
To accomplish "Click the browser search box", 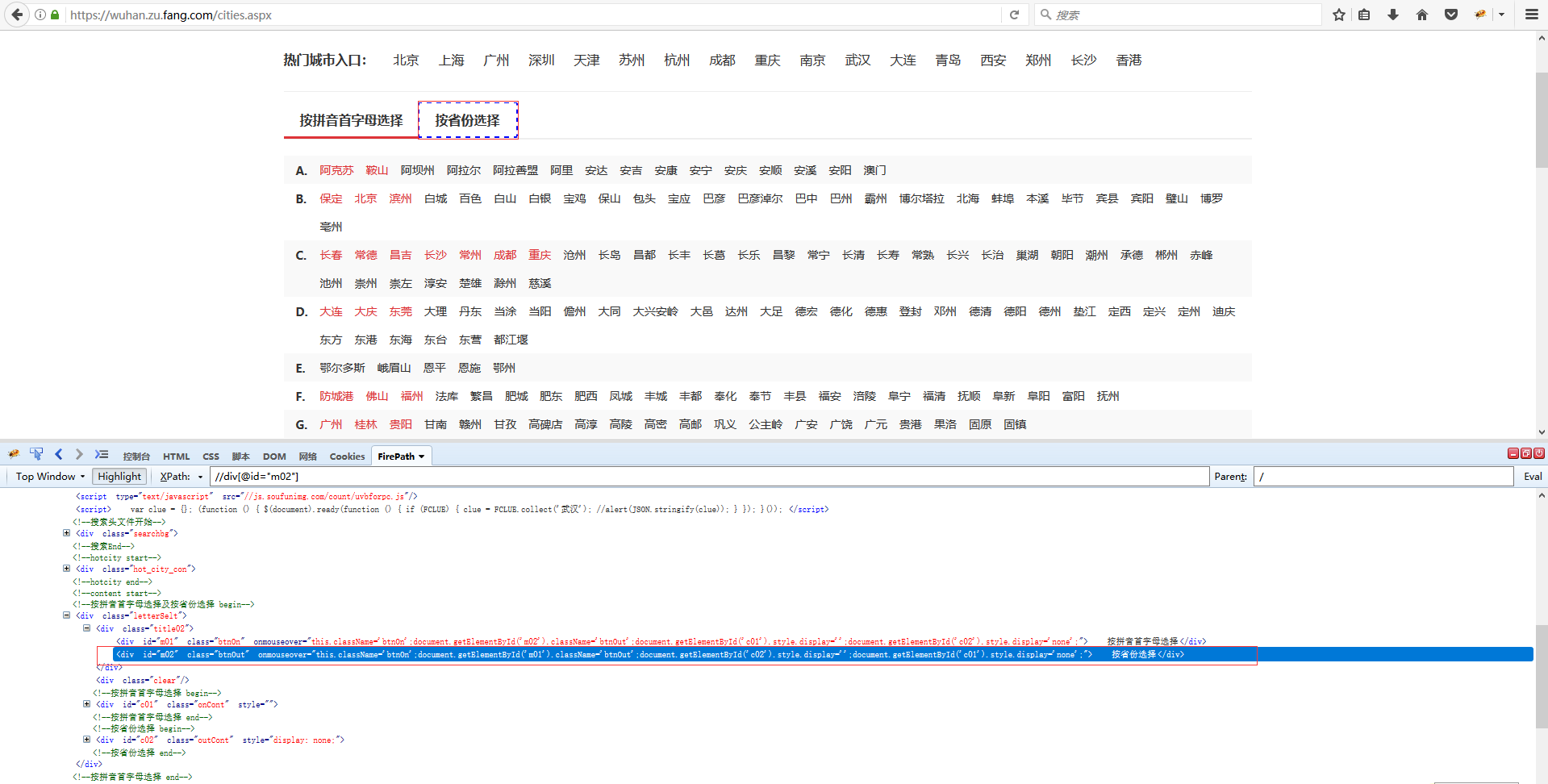I will [x=1178, y=15].
